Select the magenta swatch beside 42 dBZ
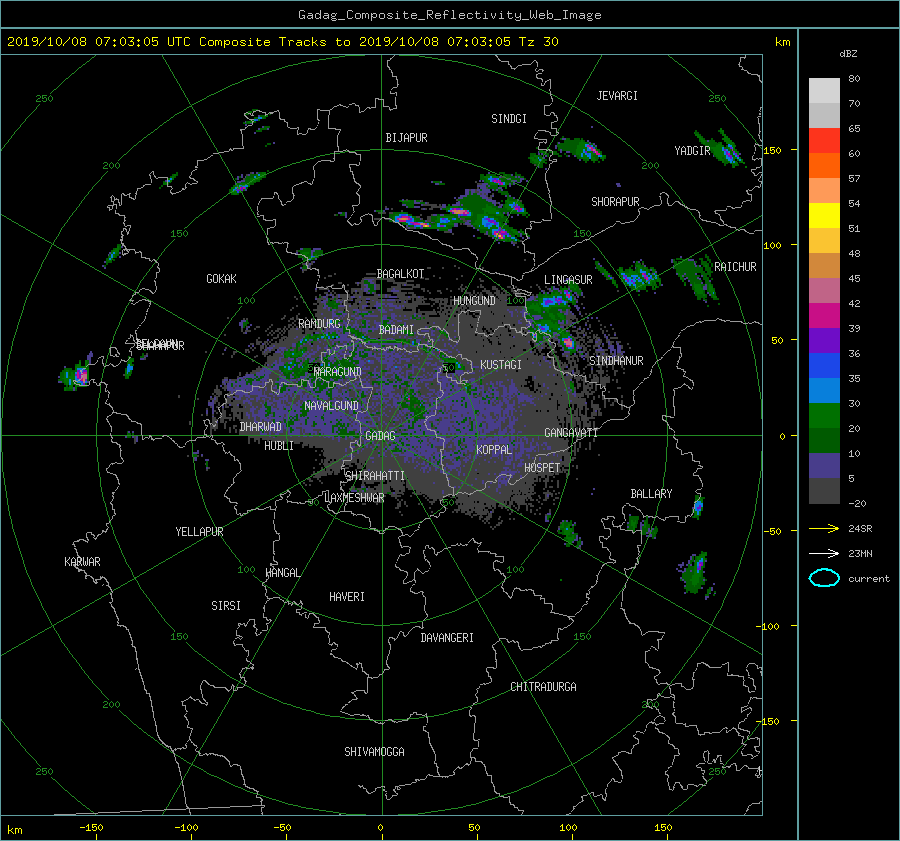The height and width of the screenshot is (841, 900). [x=824, y=316]
